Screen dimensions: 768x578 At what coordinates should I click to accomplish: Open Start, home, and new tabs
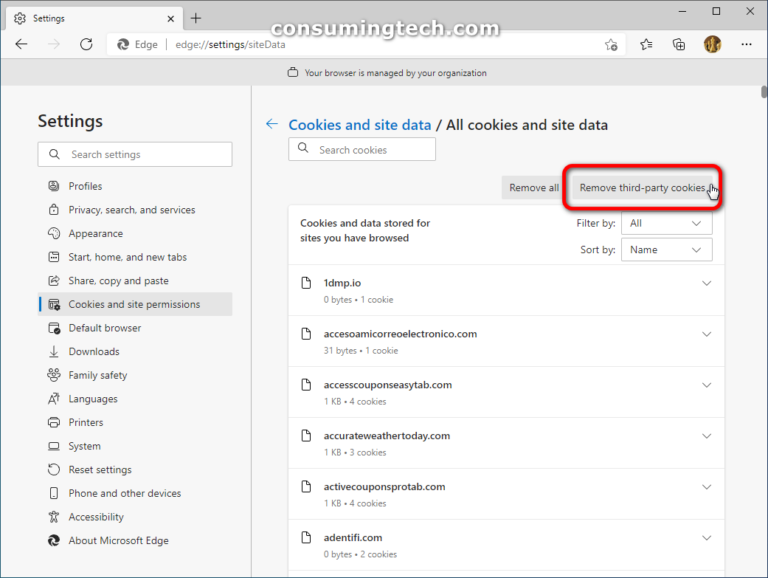click(135, 257)
